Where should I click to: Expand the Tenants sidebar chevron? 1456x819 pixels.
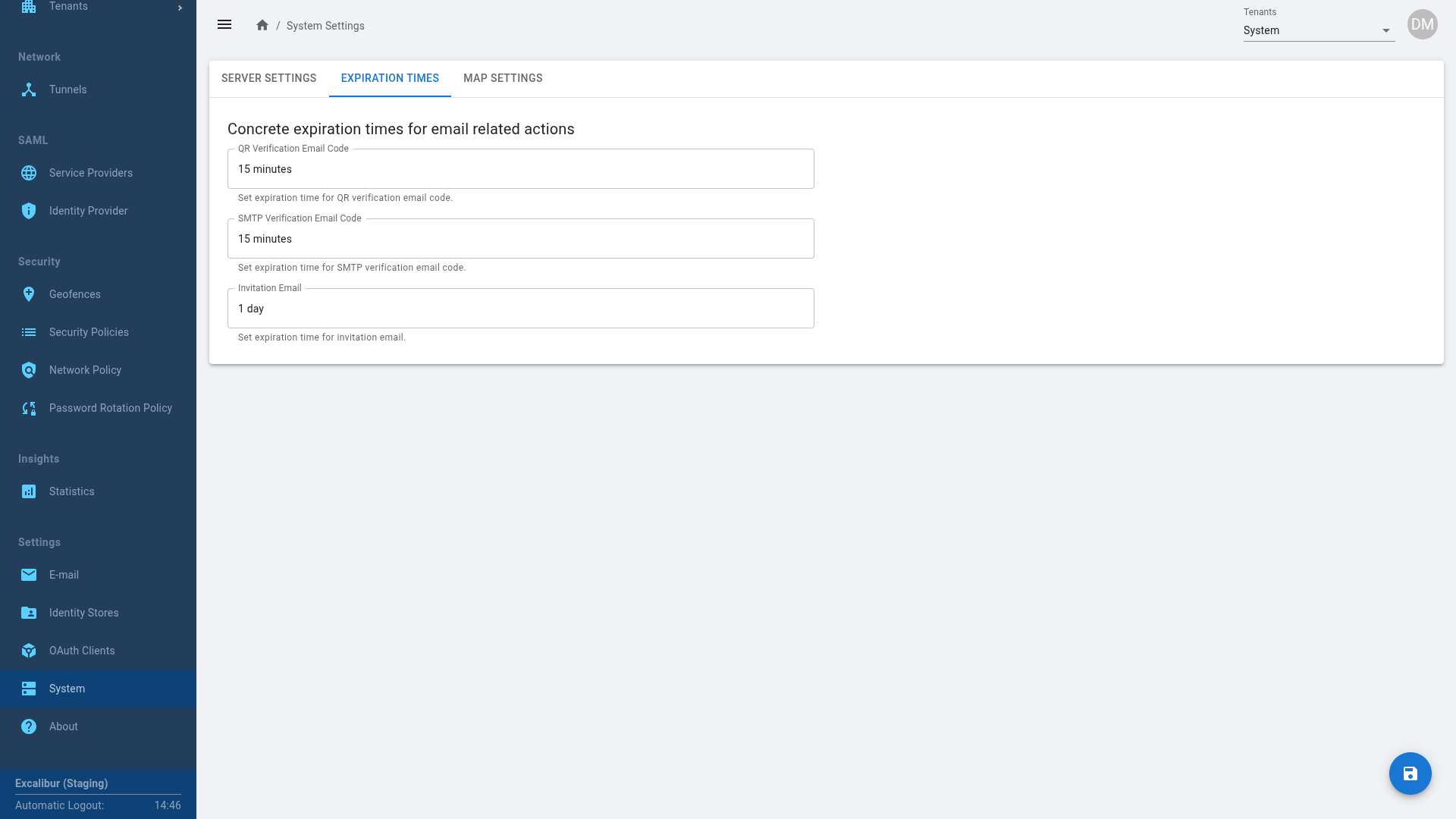(180, 8)
